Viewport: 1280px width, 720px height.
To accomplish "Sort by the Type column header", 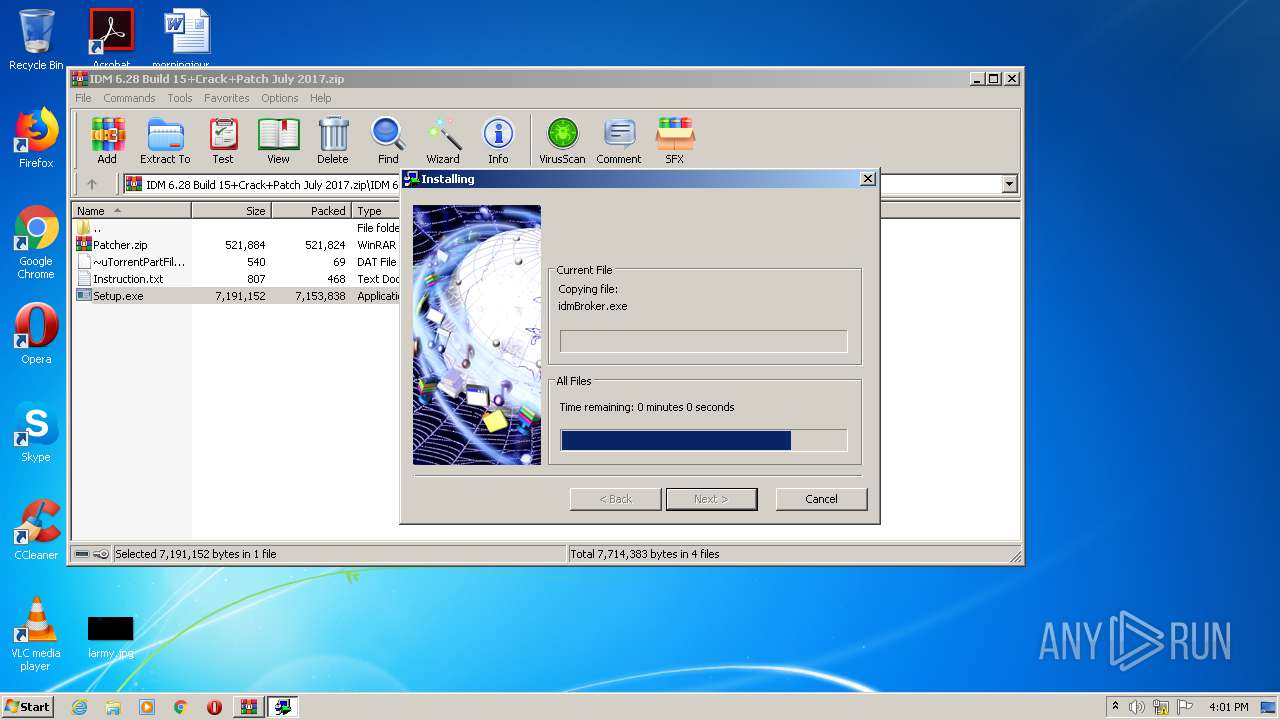I will click(377, 211).
